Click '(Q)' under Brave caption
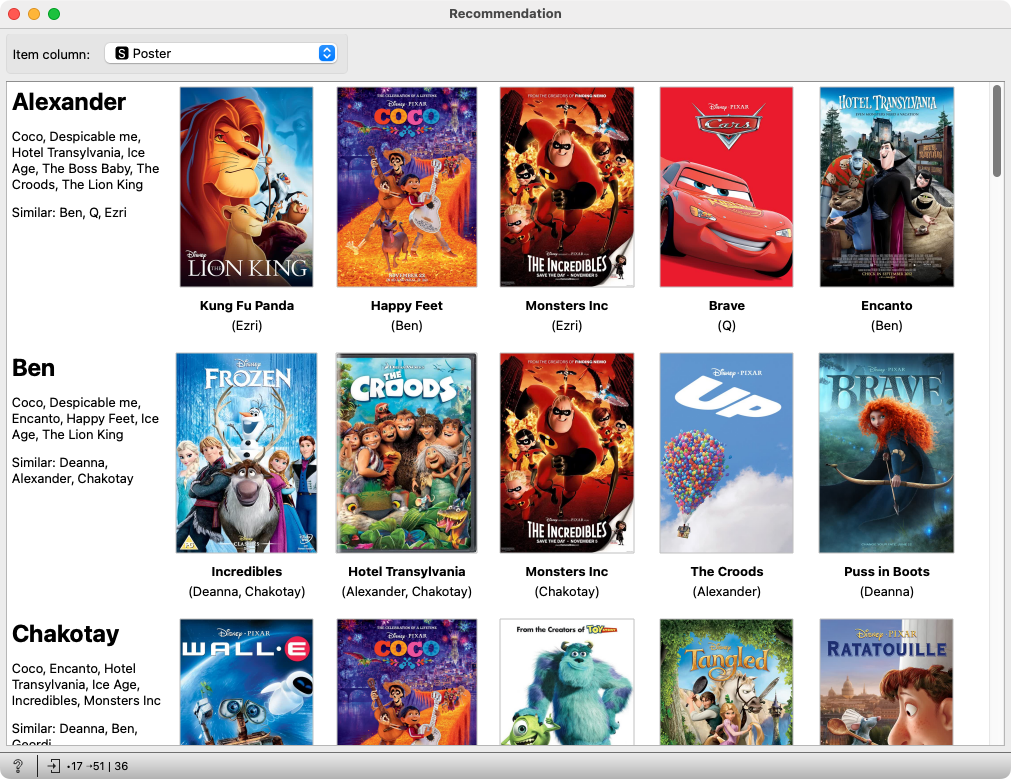Screen dimensions: 1011x779 click(x=727, y=326)
